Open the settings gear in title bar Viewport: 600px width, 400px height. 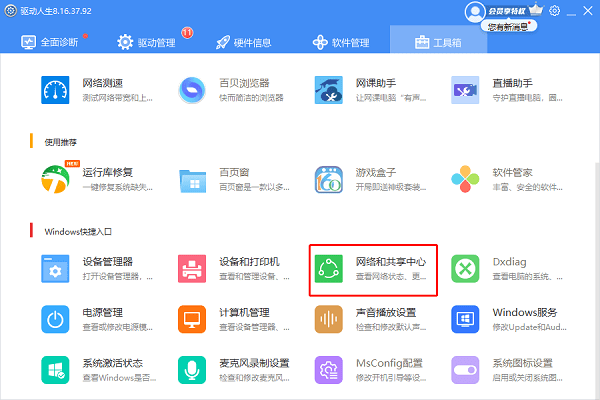point(554,11)
